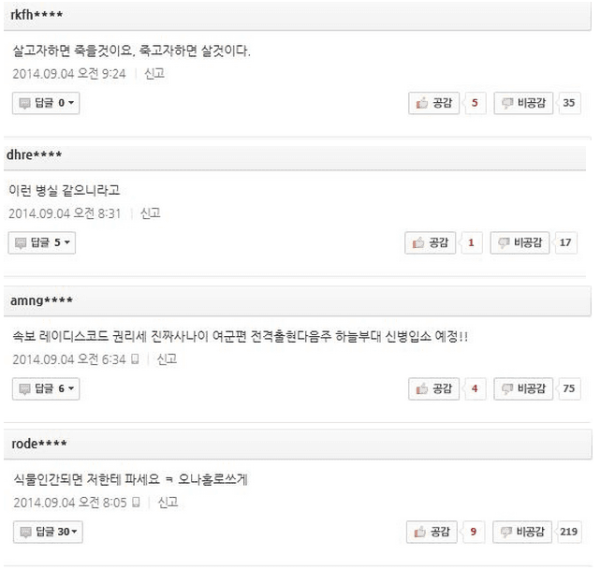Dislike the dhre**** comment with 비공감
600x570 pixels.
520,243
